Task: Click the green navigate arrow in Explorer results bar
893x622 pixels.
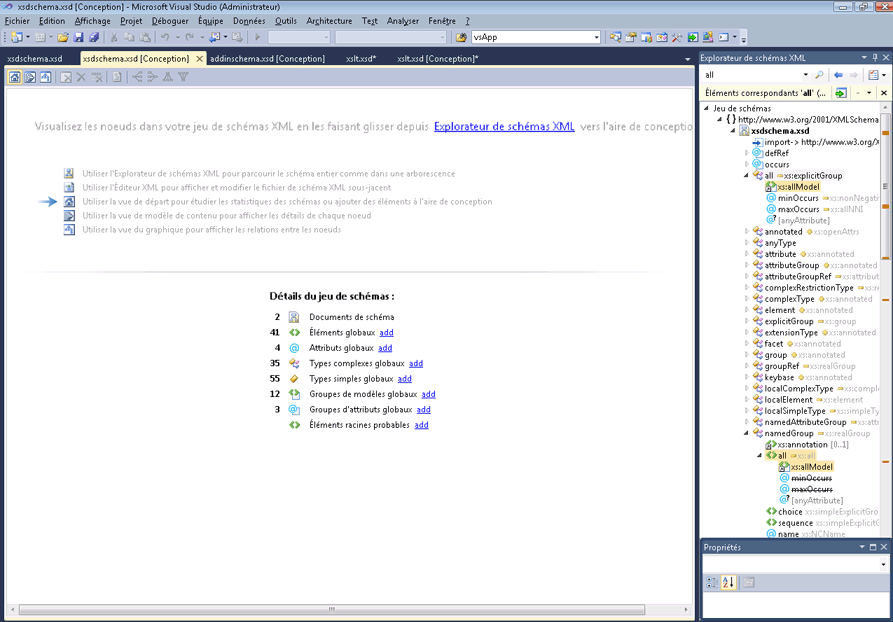Action: tap(840, 93)
